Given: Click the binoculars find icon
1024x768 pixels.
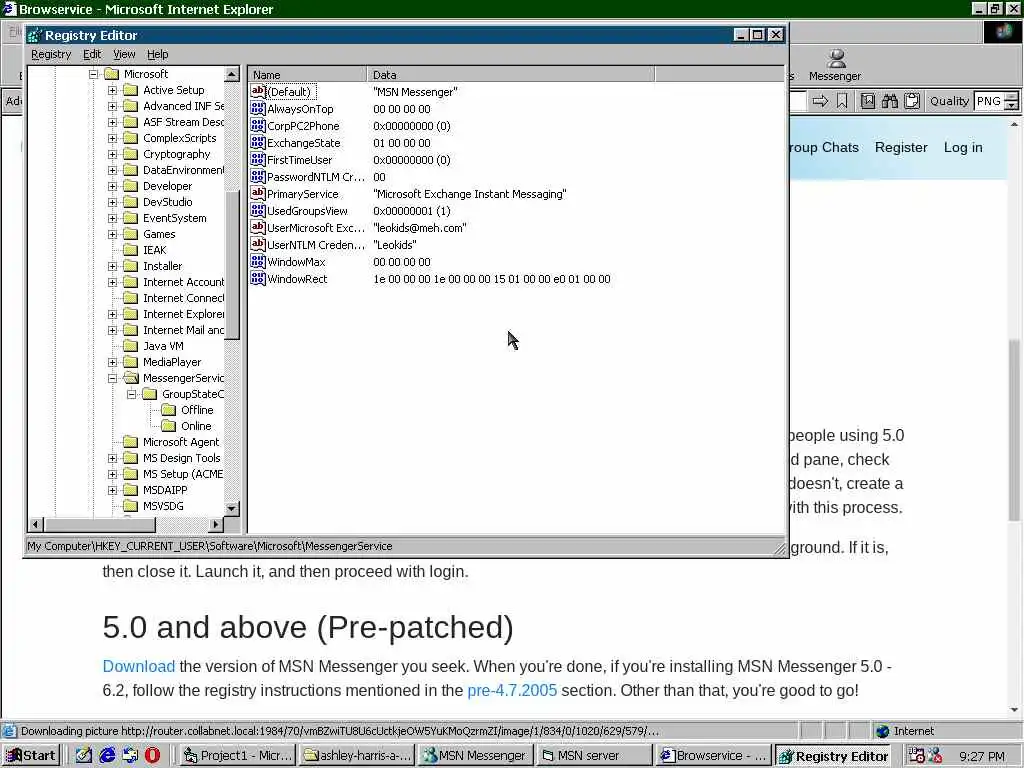Looking at the screenshot, I should click(889, 101).
